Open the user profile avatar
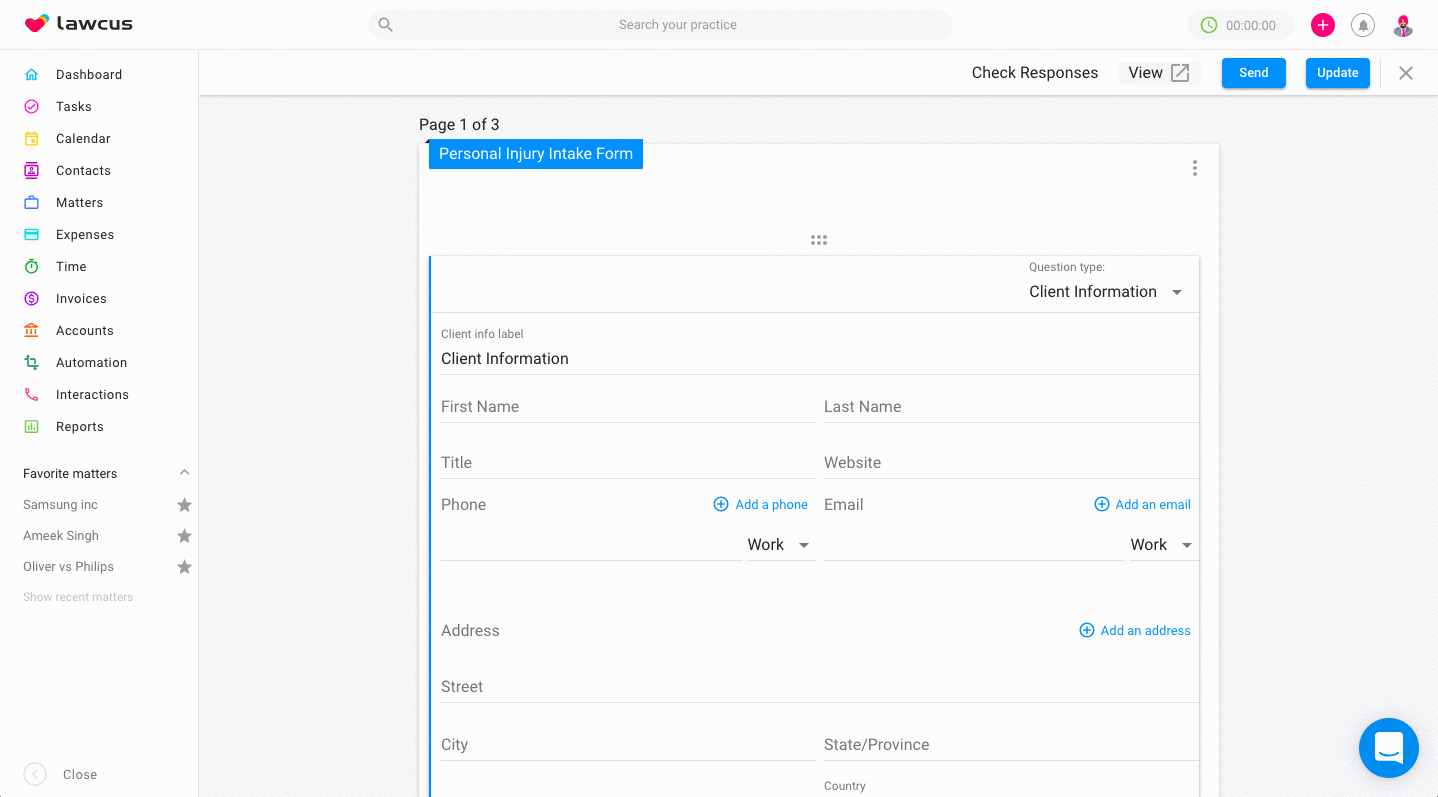1438x797 pixels. [1403, 25]
